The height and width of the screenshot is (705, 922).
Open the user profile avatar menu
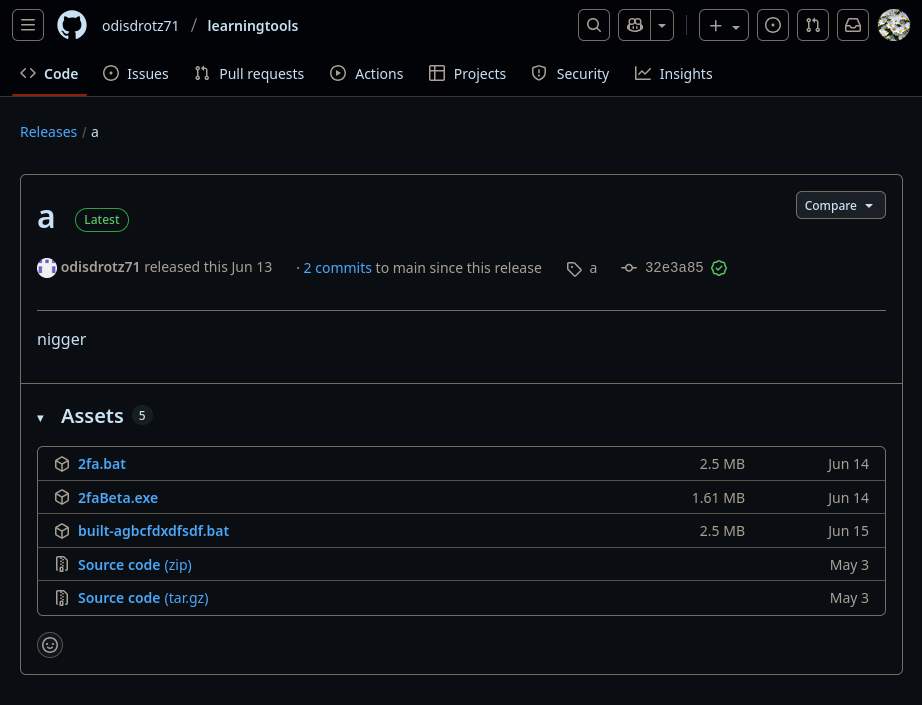pos(893,26)
